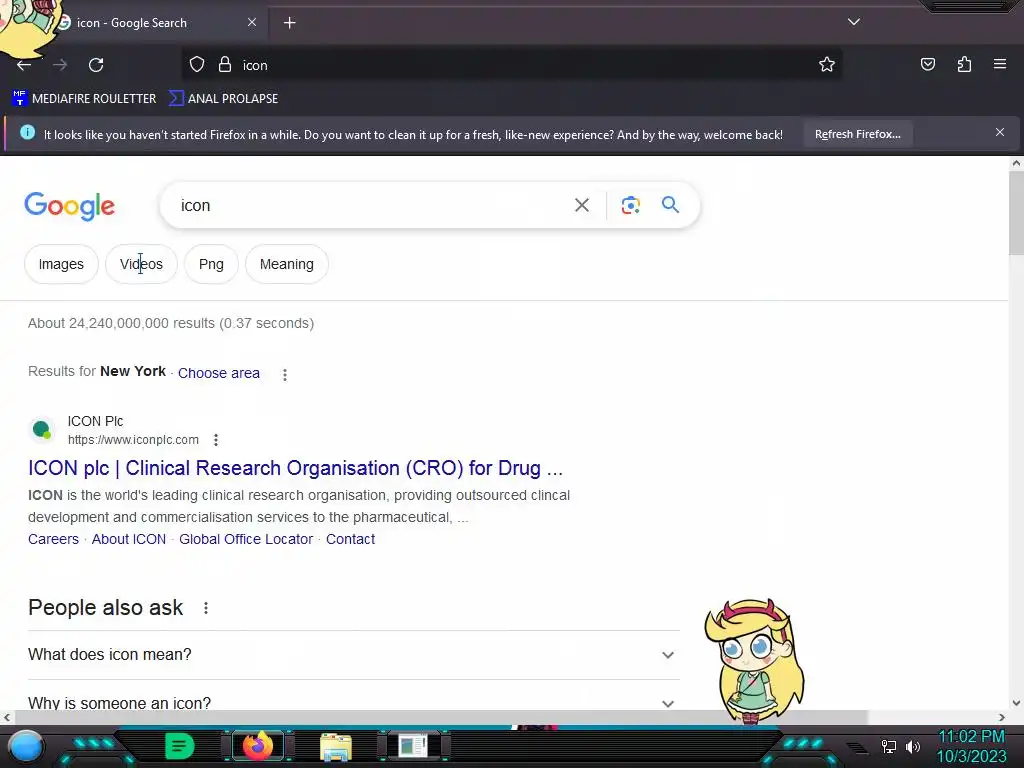Expand What does icon mean question
The width and height of the screenshot is (1024, 768).
click(353, 655)
